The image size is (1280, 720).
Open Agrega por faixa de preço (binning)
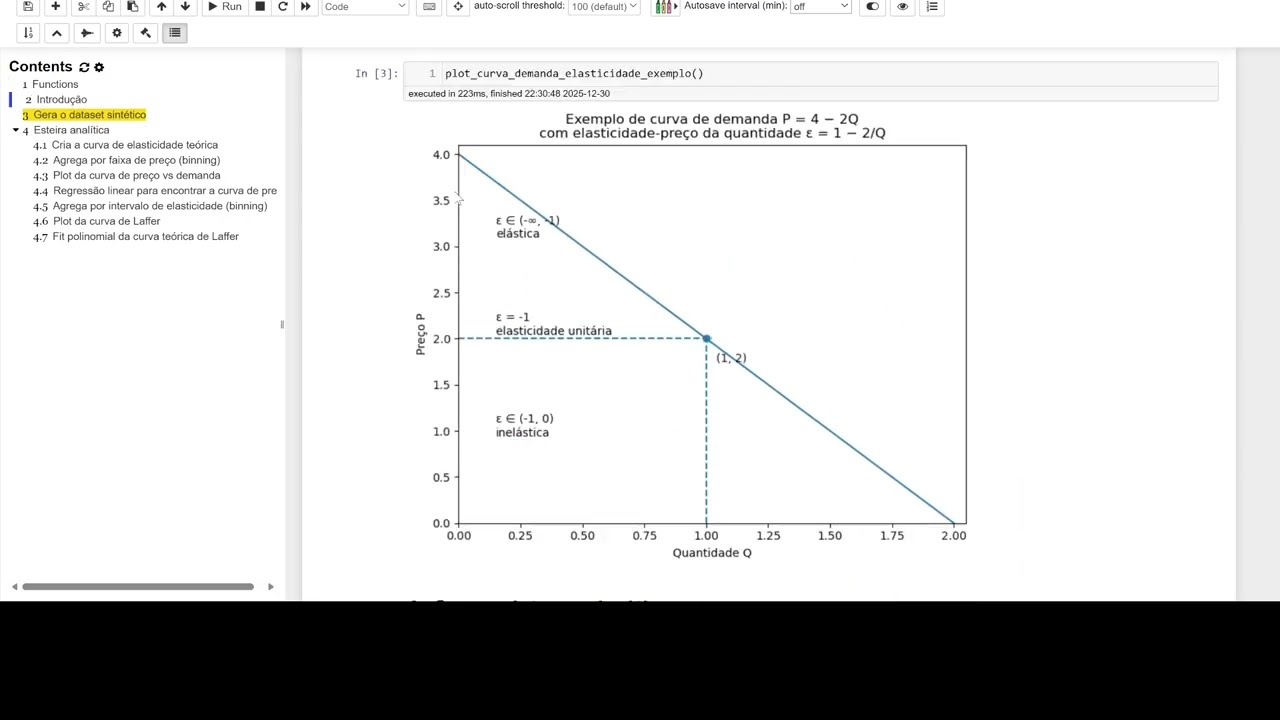(x=137, y=160)
